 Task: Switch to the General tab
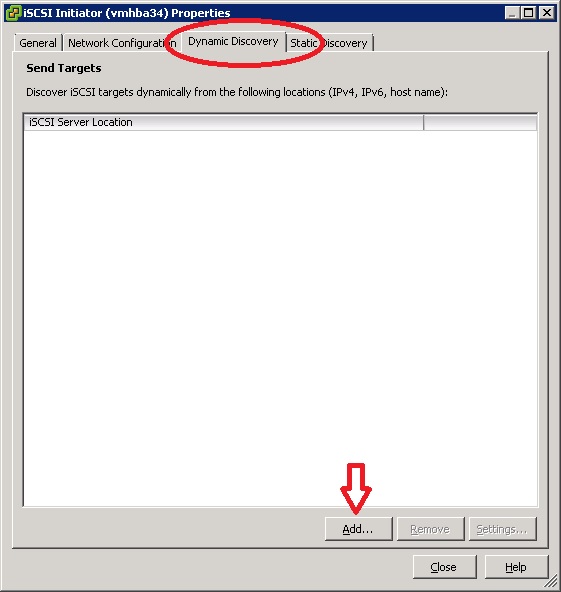click(38, 43)
